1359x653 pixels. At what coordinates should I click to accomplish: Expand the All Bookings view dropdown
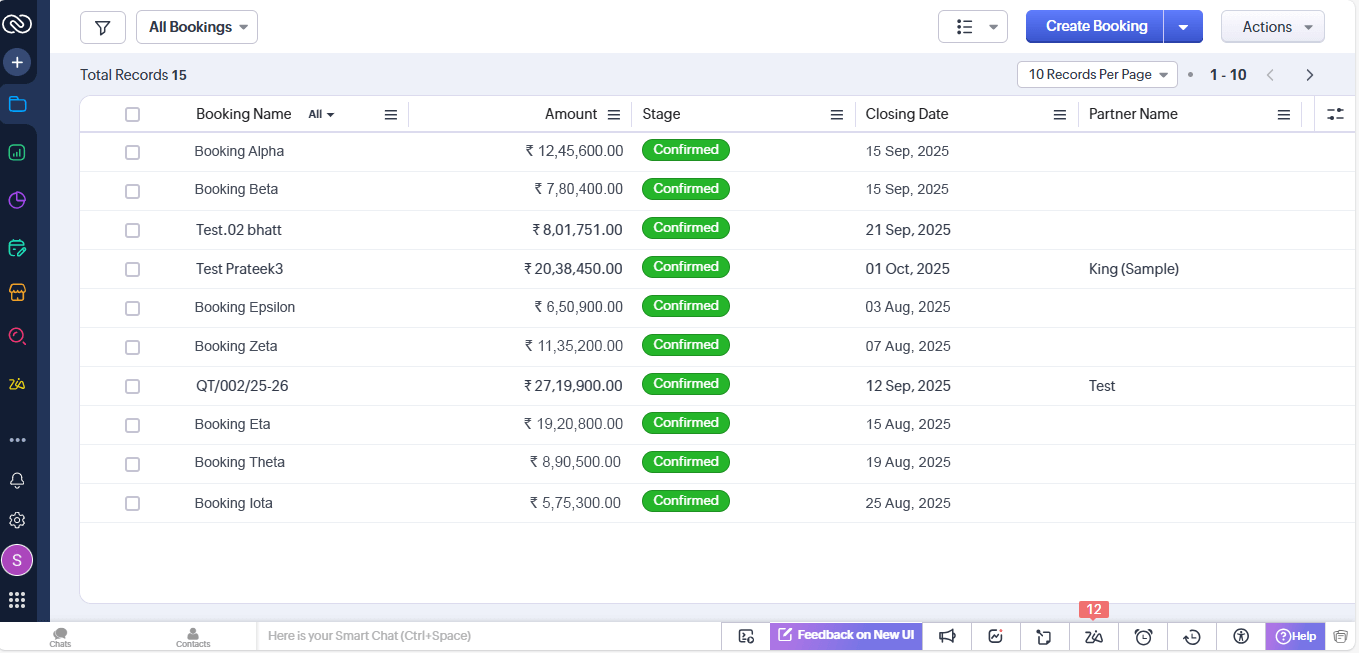click(197, 27)
